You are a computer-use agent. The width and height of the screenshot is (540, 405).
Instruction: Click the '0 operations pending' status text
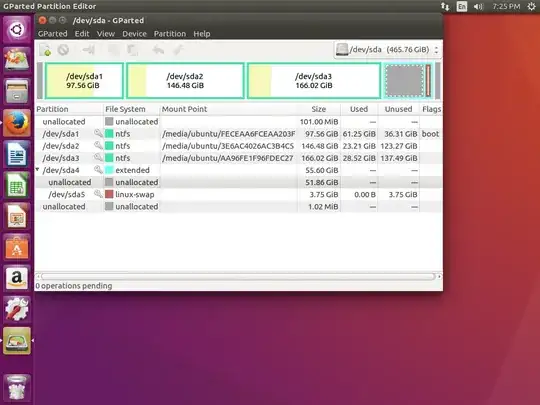(x=74, y=286)
